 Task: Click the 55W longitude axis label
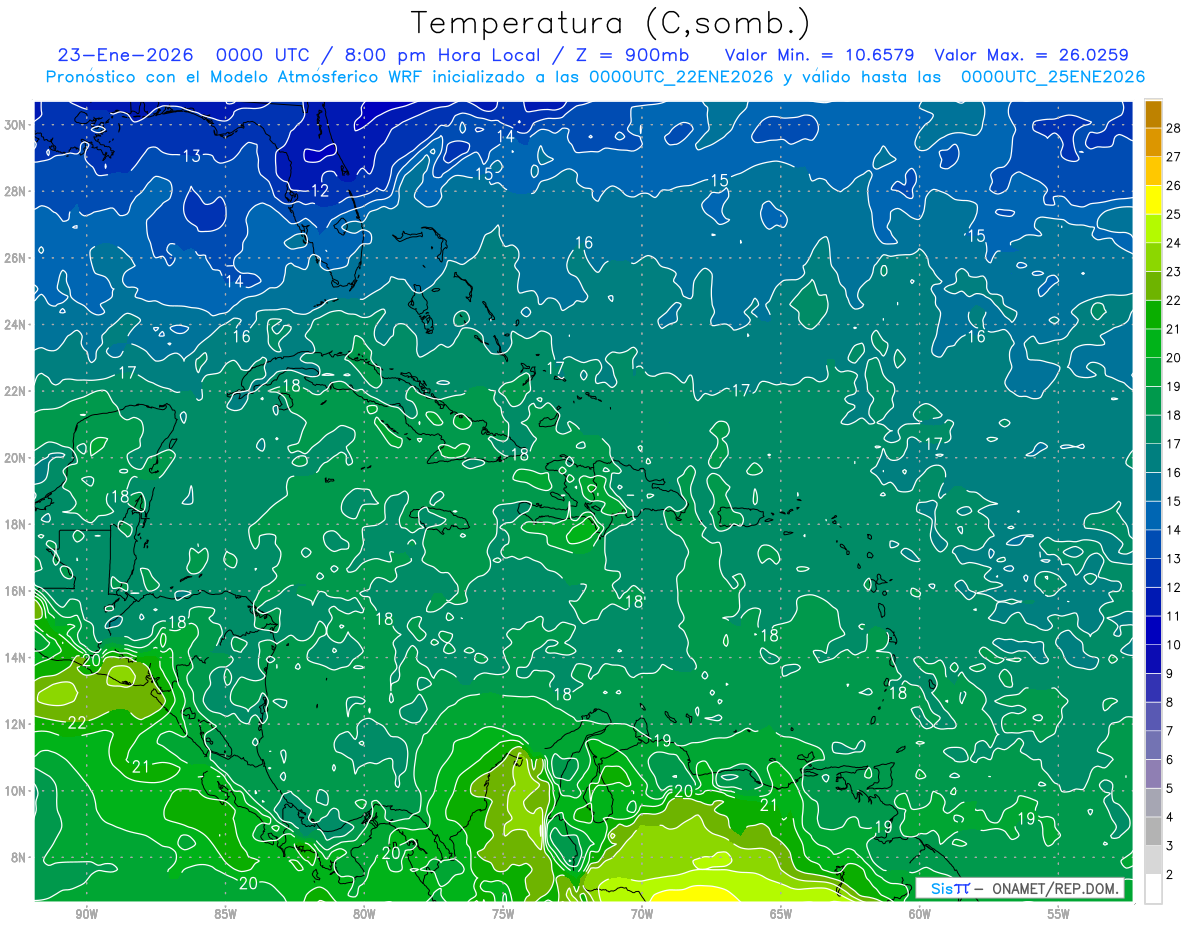click(1059, 915)
